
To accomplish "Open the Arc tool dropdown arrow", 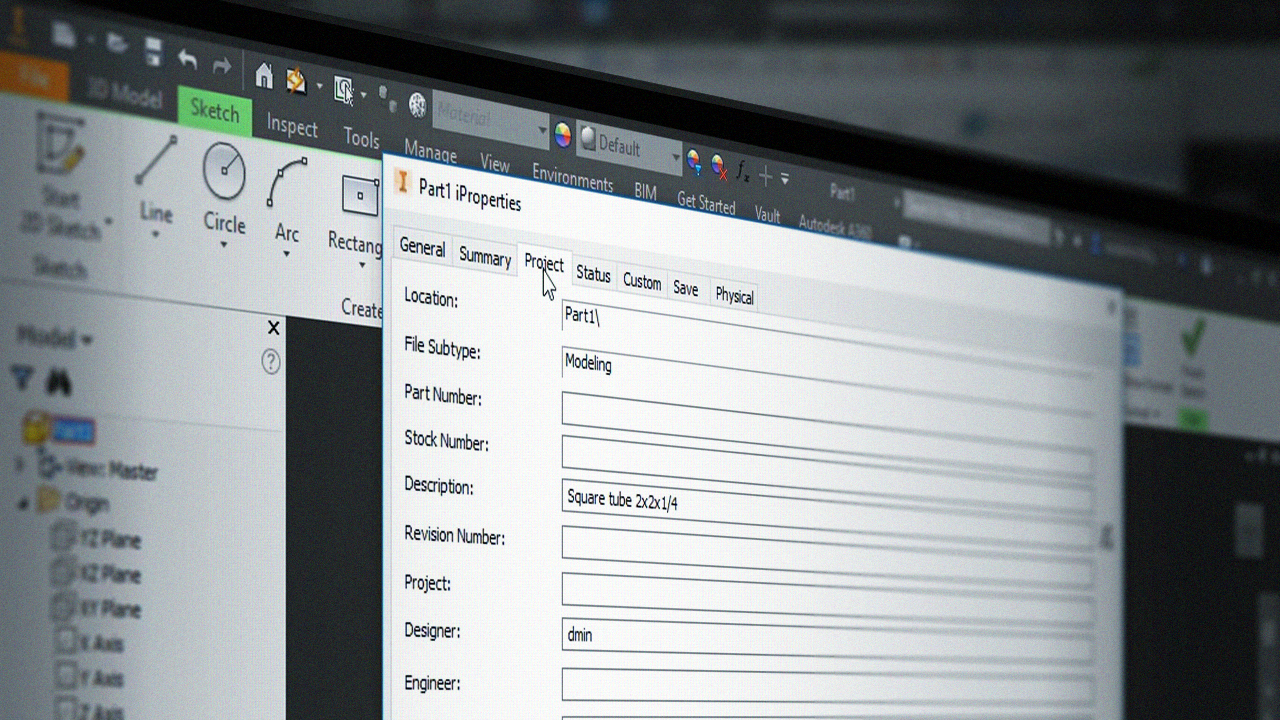I will pos(287,255).
